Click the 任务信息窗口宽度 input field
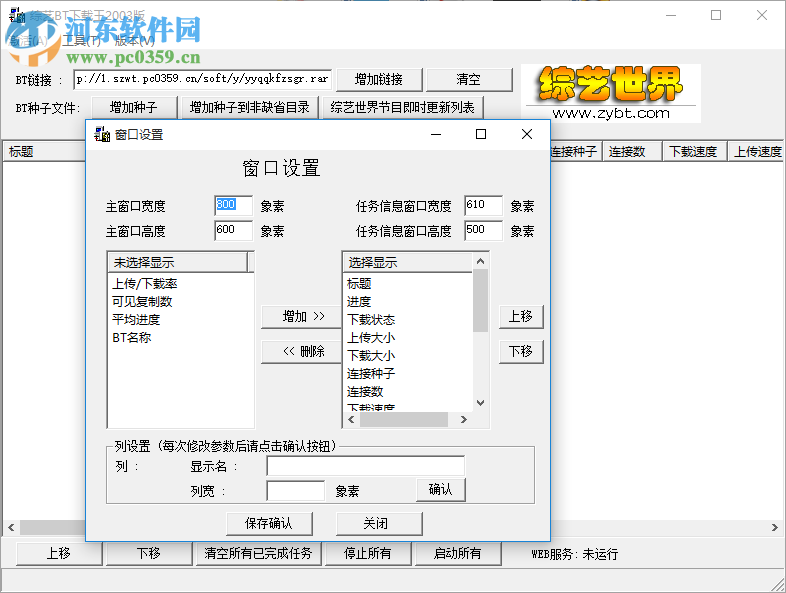This screenshot has height=593, width=786. [483, 205]
